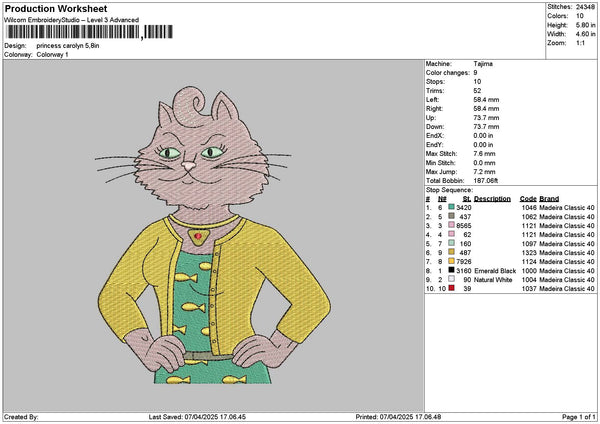Image resolution: width=600 pixels, height=424 pixels.
Task: Click the Stops value '10'
Action: click(x=477, y=82)
